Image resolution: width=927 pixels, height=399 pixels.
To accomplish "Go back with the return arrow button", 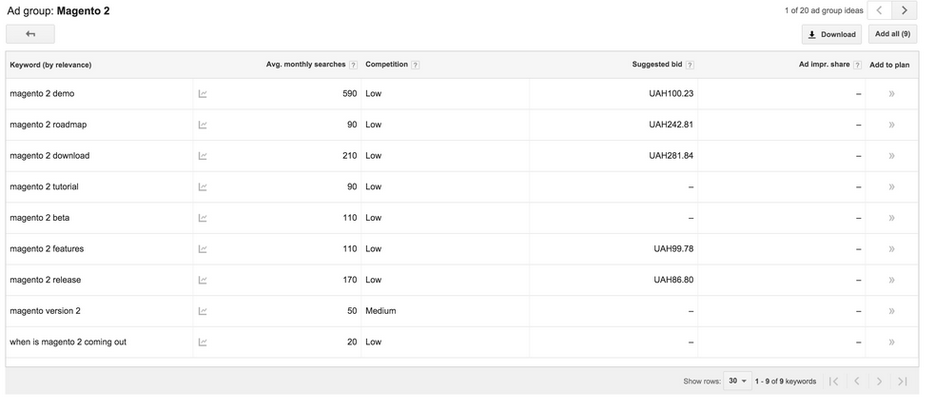I will [30, 34].
